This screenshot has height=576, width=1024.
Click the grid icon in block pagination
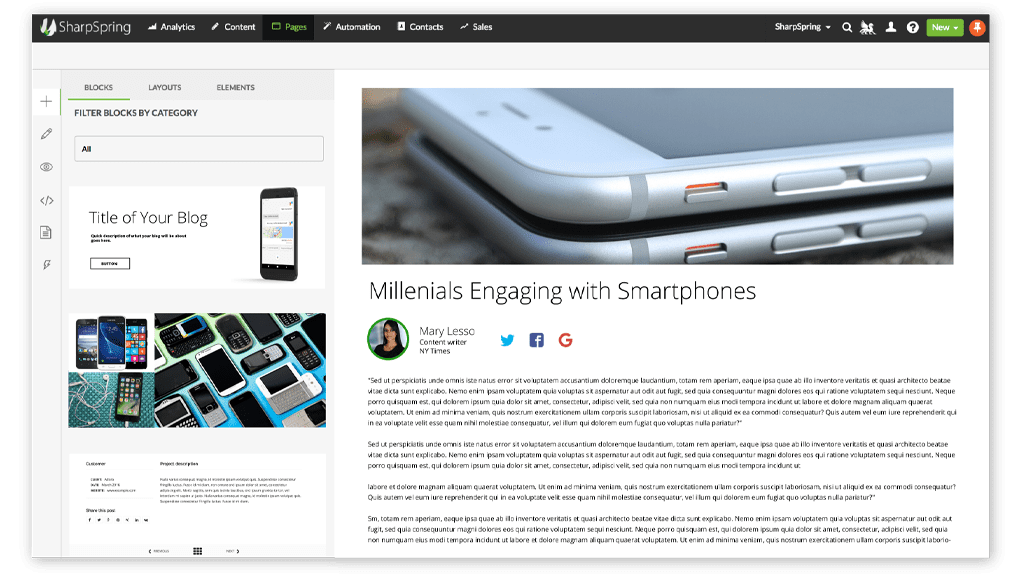coord(197,551)
